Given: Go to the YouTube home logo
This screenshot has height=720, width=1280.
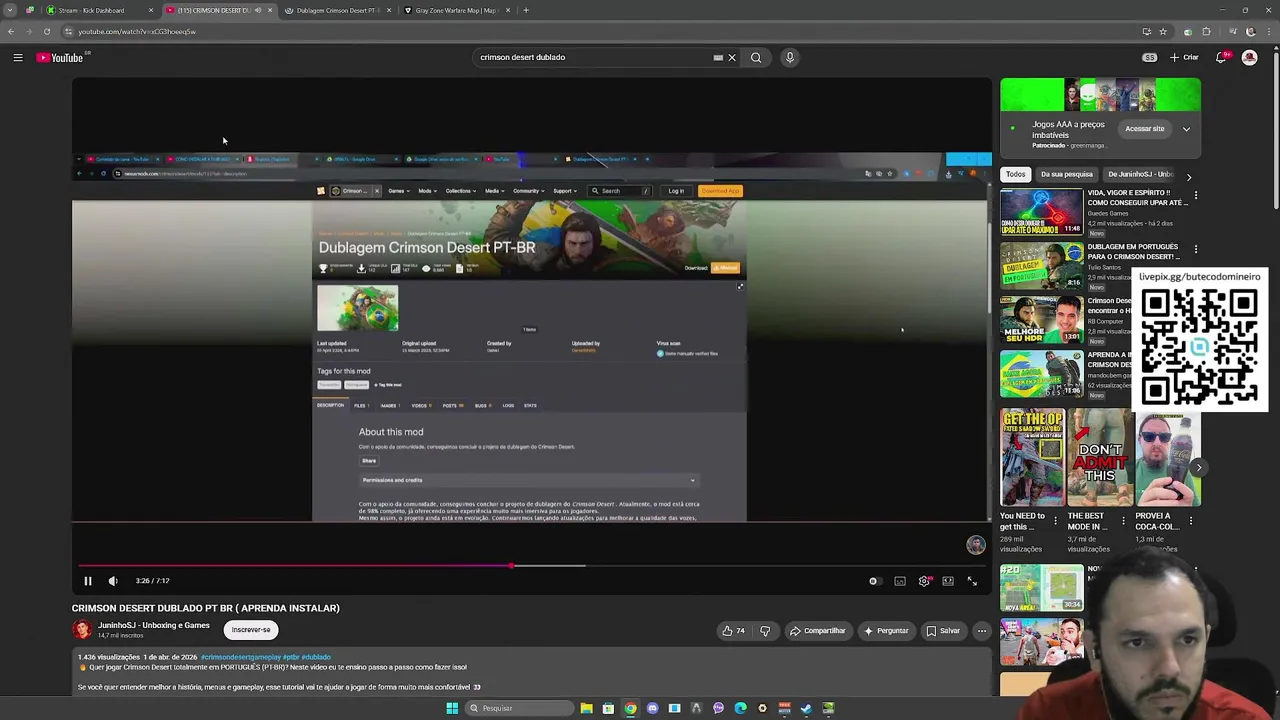Looking at the screenshot, I should pyautogui.click(x=61, y=58).
